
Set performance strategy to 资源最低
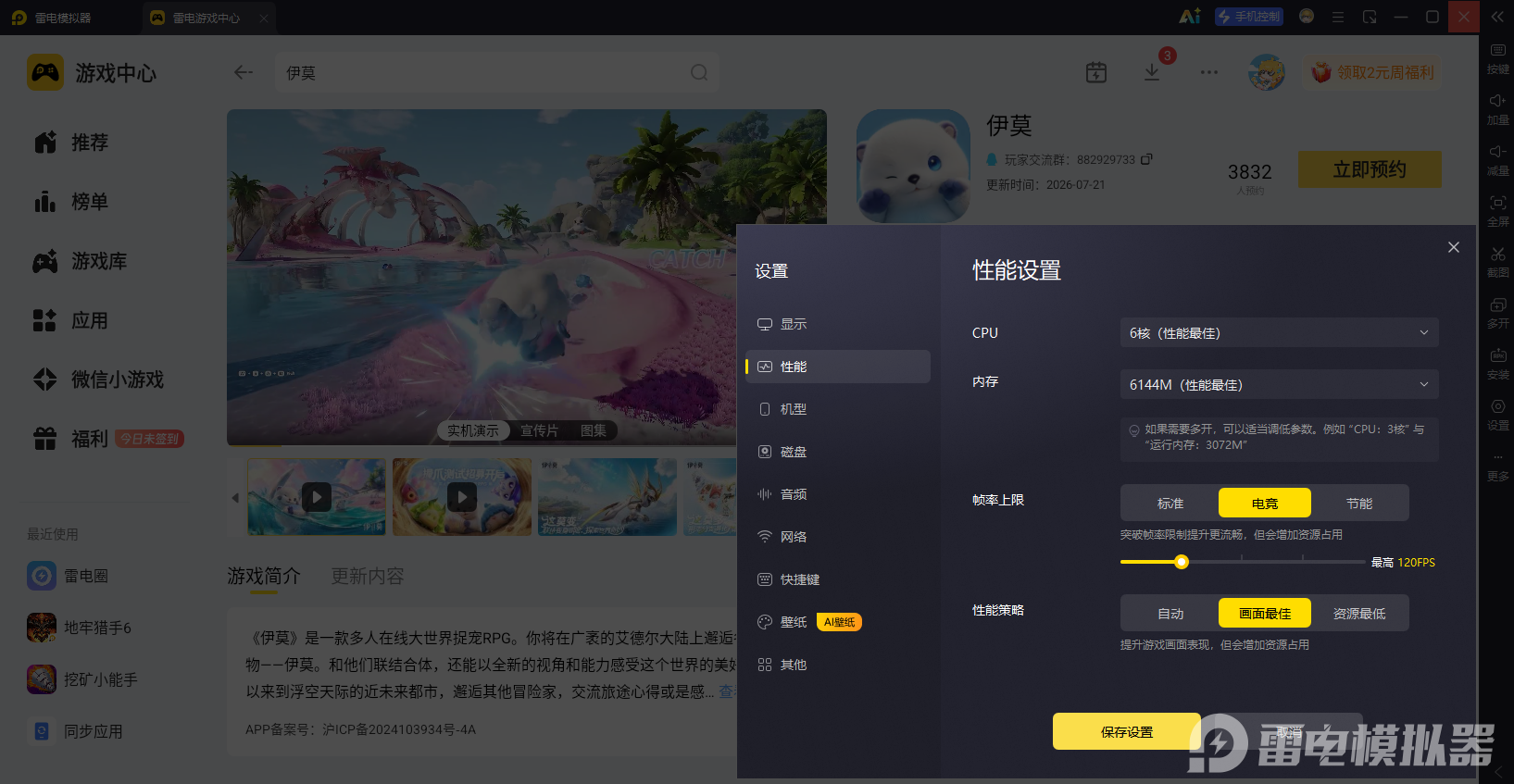(1359, 613)
